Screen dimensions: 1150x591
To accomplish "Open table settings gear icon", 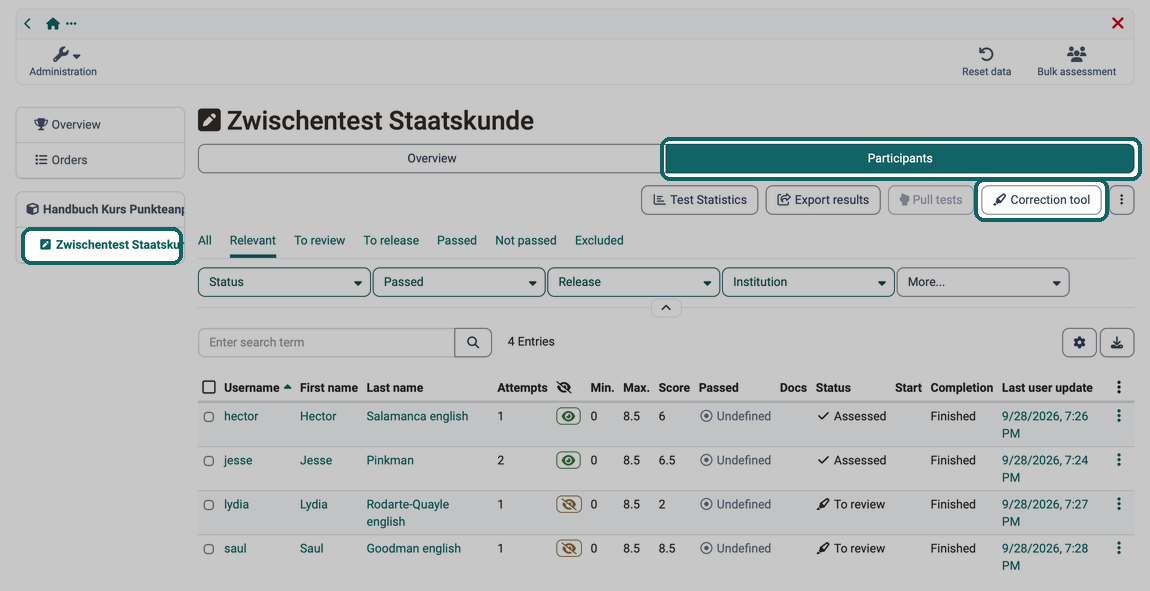I will click(x=1079, y=342).
